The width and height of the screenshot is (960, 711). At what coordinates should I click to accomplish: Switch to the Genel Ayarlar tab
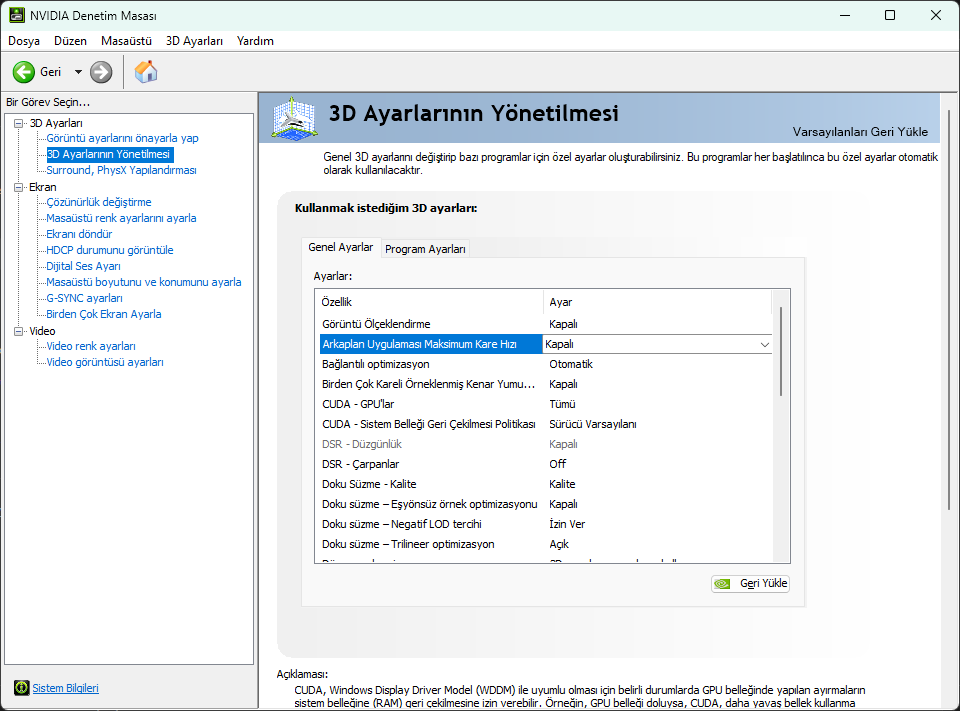(x=340, y=247)
